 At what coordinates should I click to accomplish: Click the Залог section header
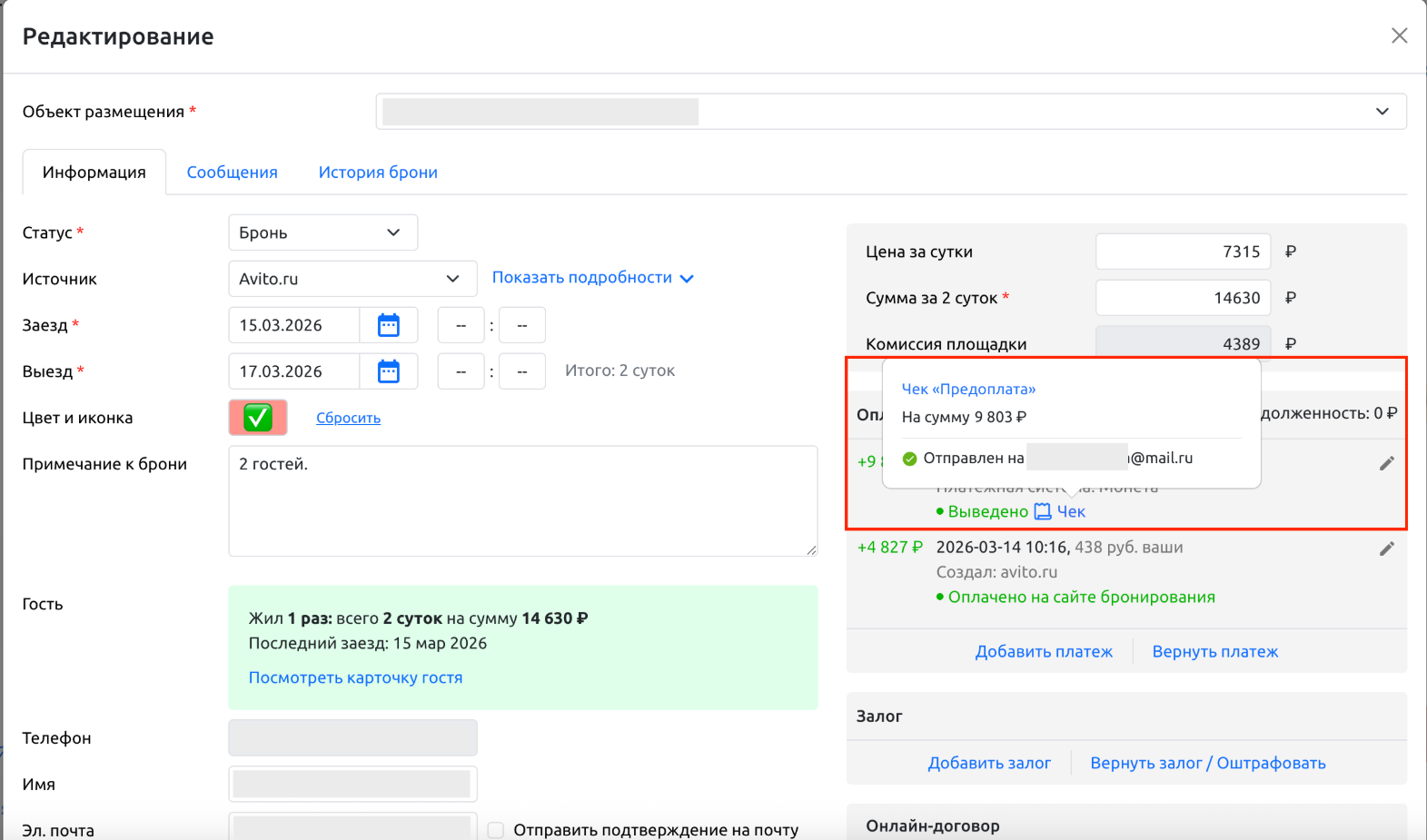pyautogui.click(x=878, y=716)
